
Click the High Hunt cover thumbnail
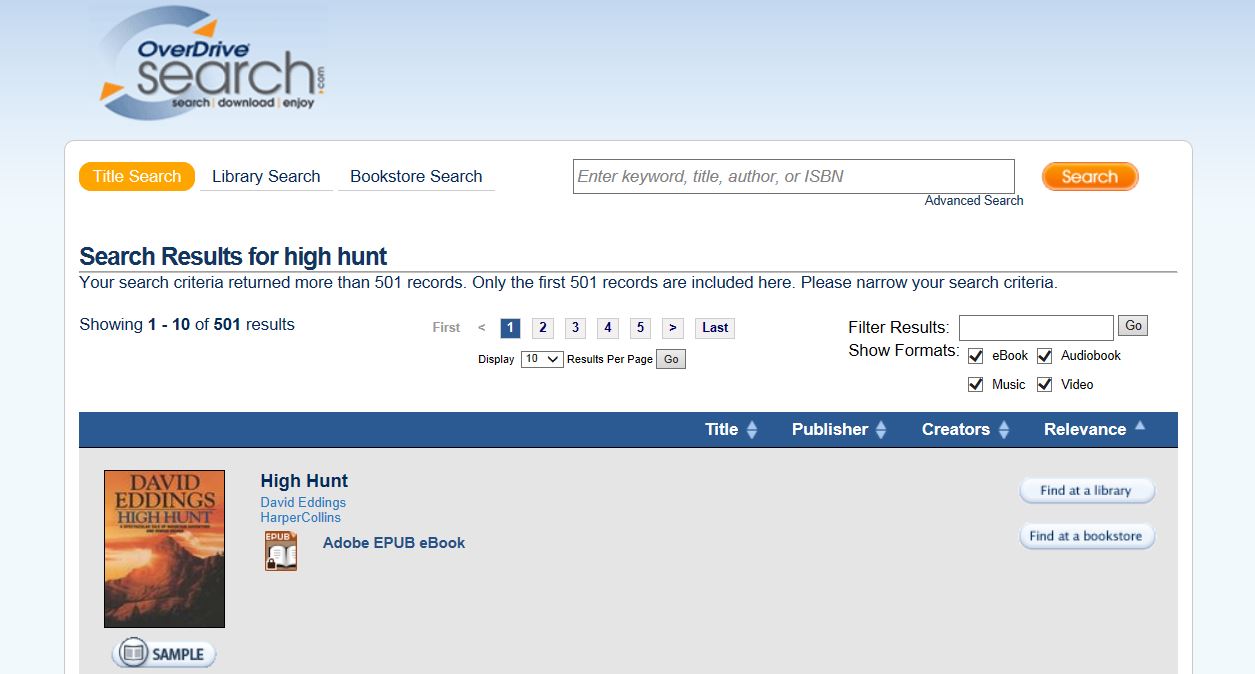point(164,549)
